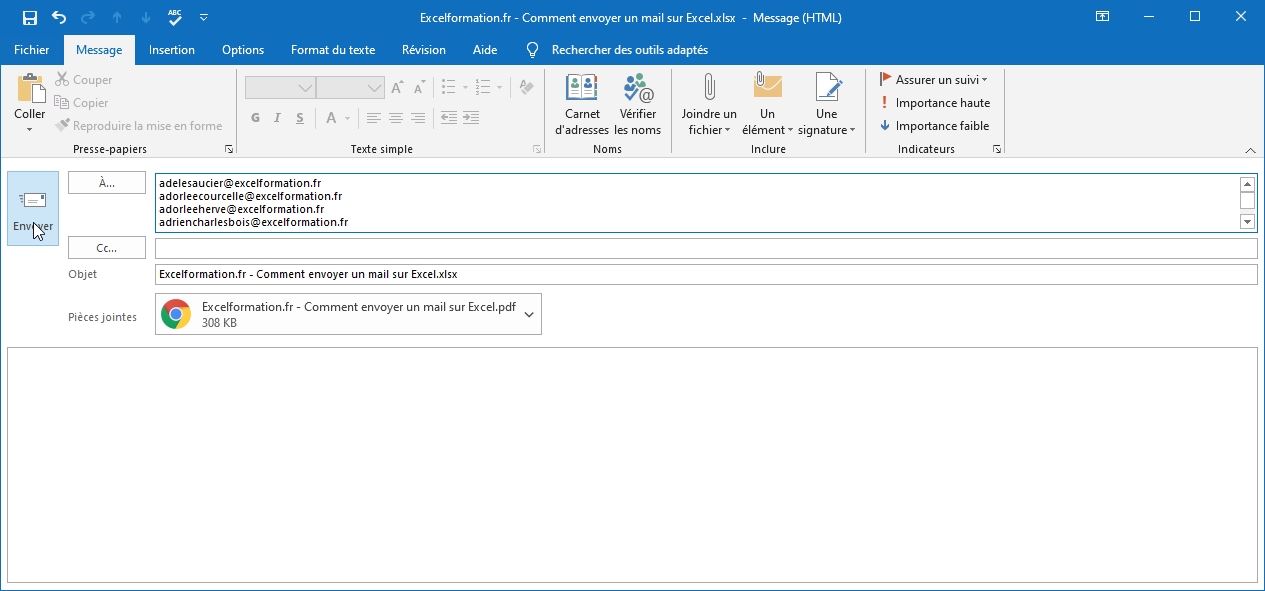Image resolution: width=1265 pixels, height=591 pixels.
Task: Open the font color dropdown arrow
Action: point(348,118)
